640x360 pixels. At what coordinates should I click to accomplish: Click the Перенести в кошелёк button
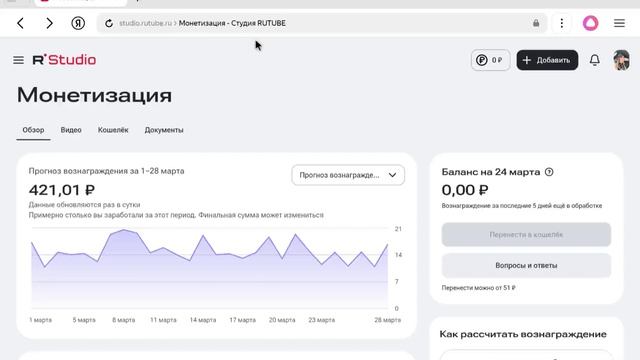[526, 235]
